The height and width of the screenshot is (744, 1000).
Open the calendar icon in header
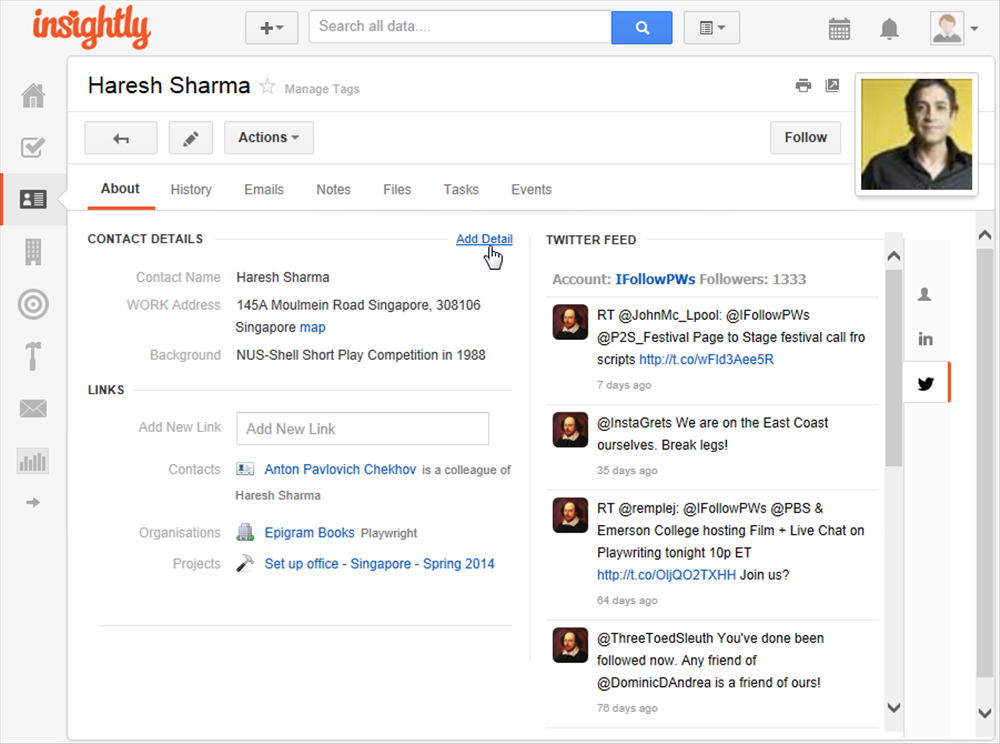(840, 29)
